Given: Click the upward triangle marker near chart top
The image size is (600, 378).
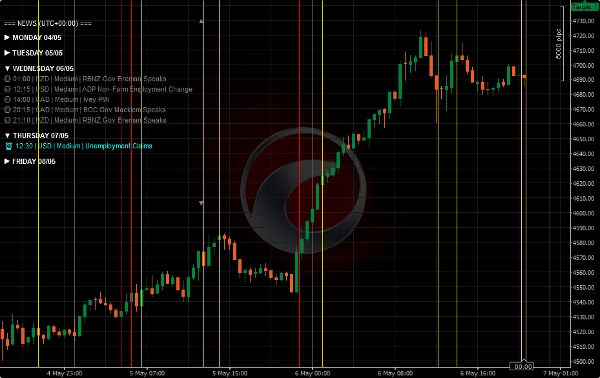Looking at the screenshot, I should click(201, 21).
